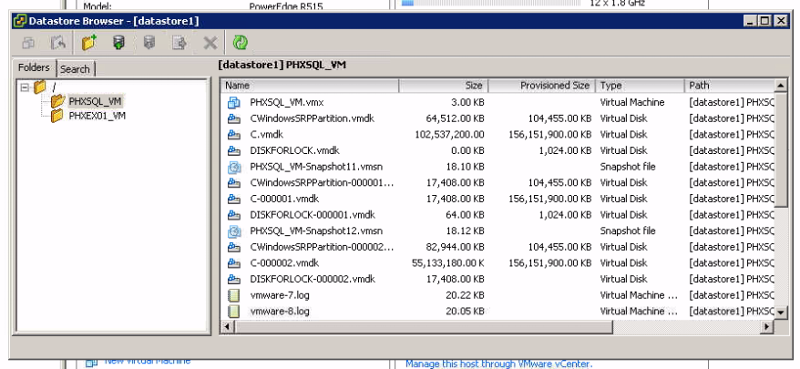The height and width of the screenshot is (369, 800).
Task: Click the green Refresh toolbar icon
Action: pyautogui.click(x=240, y=42)
